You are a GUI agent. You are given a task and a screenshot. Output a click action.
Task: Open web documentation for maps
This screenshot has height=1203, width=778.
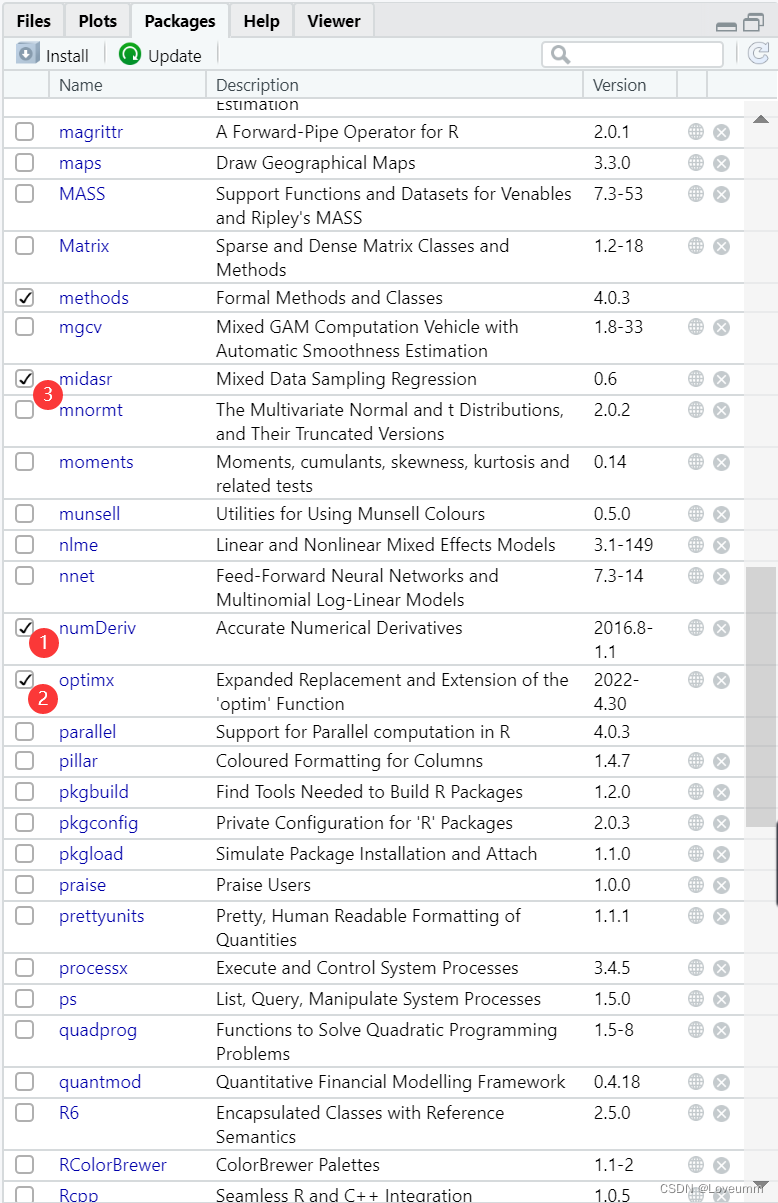click(696, 163)
